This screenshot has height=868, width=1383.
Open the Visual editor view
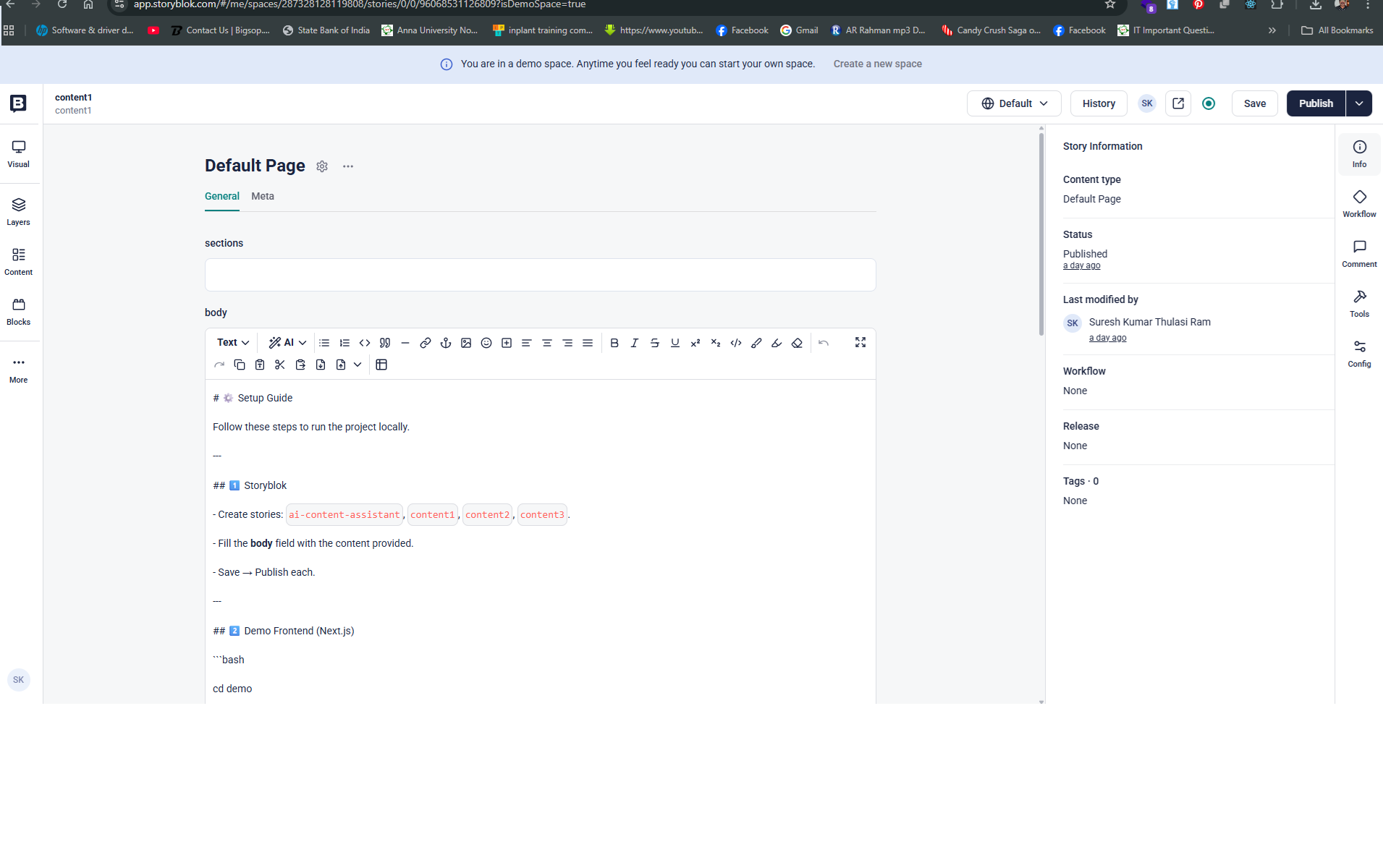click(19, 154)
